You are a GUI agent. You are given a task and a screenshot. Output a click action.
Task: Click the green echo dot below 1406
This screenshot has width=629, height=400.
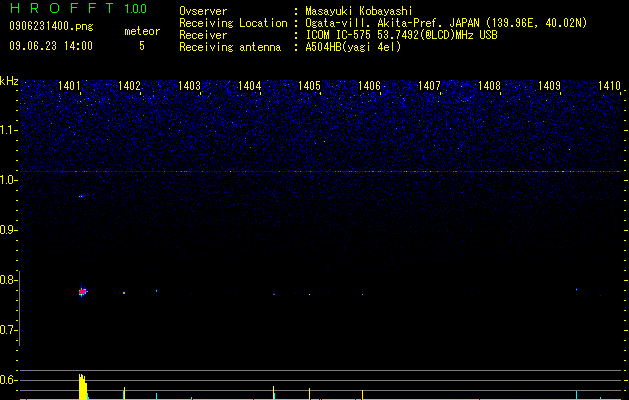362,294
